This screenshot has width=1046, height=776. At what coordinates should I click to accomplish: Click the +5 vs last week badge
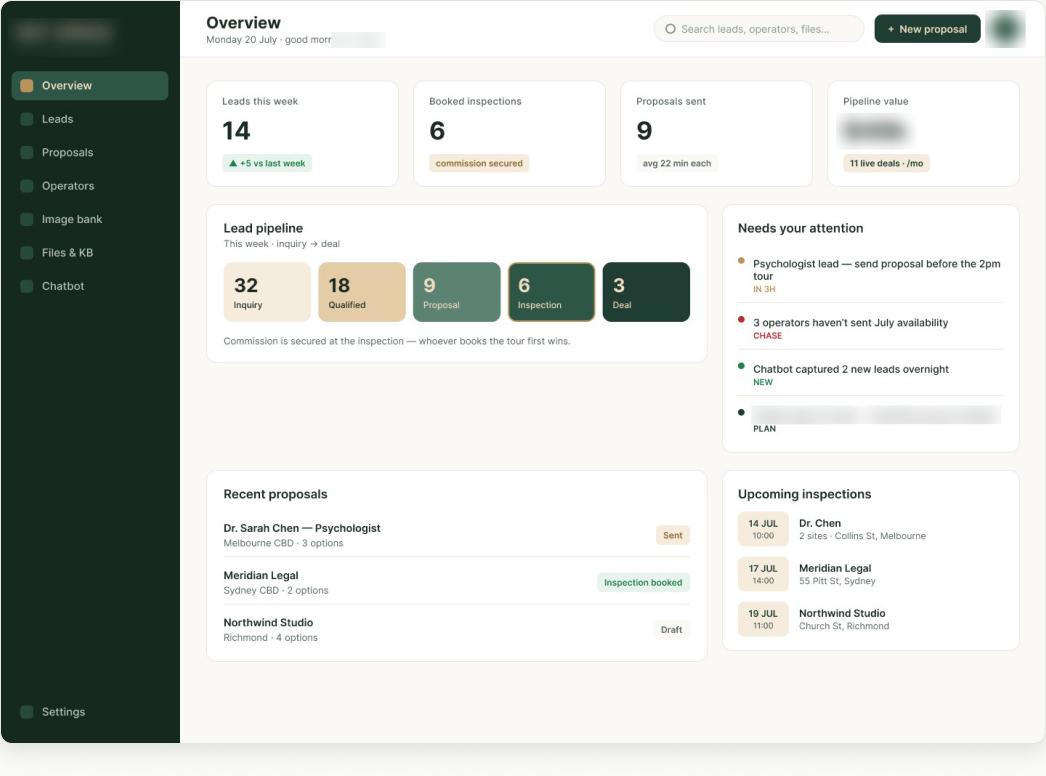pos(267,163)
